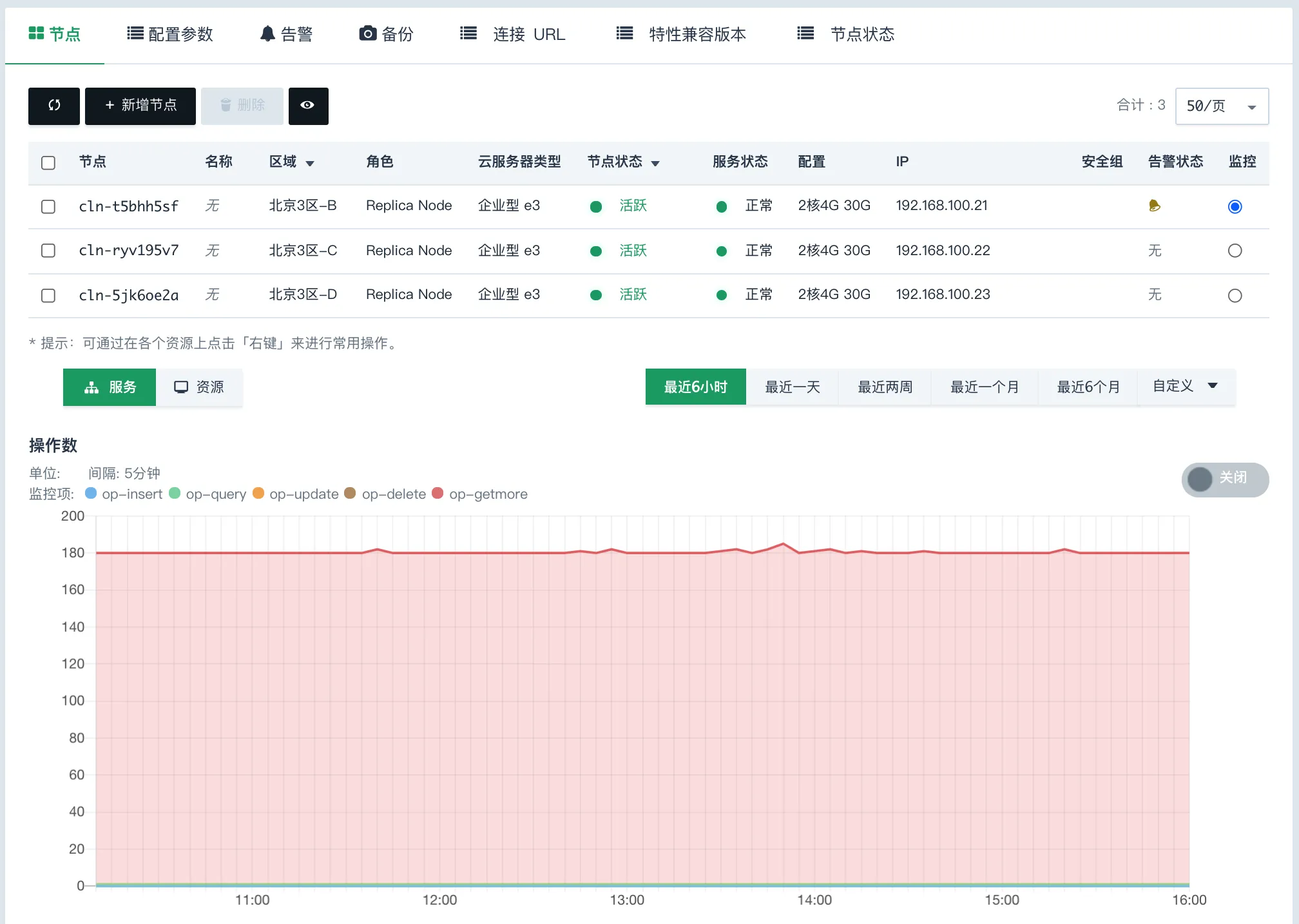Turn off the 关闭 toggle switch

click(x=1224, y=479)
